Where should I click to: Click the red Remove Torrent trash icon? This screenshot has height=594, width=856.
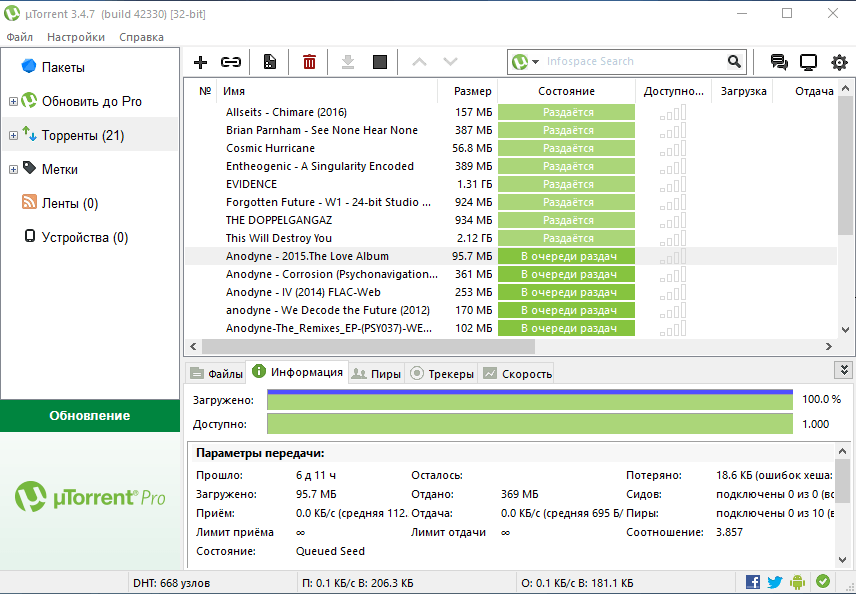[x=310, y=62]
